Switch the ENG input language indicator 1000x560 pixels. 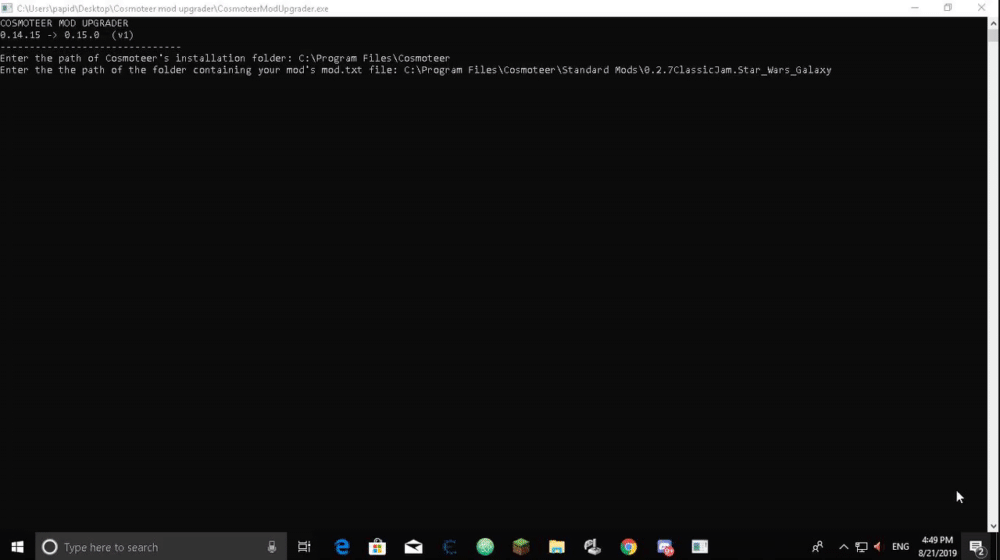click(x=901, y=547)
